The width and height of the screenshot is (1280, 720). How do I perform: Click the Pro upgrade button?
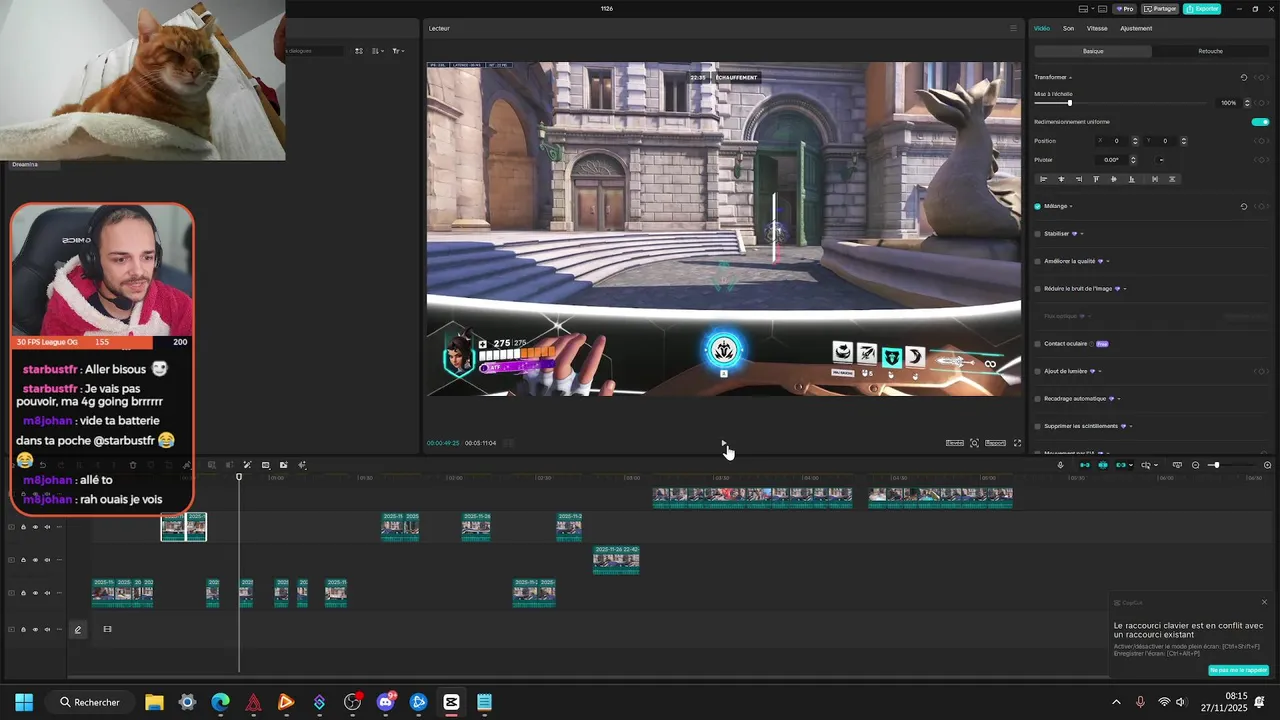coord(1126,9)
